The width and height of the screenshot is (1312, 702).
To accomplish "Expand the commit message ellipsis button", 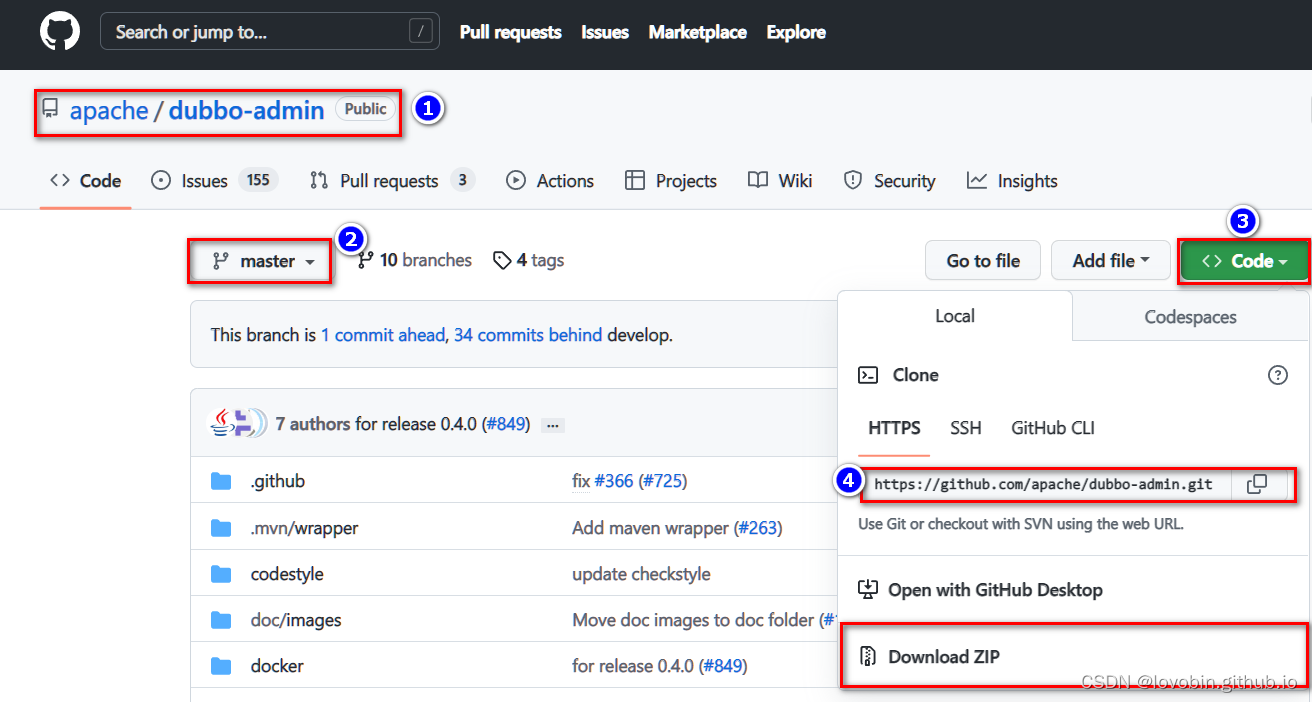I will (x=553, y=425).
